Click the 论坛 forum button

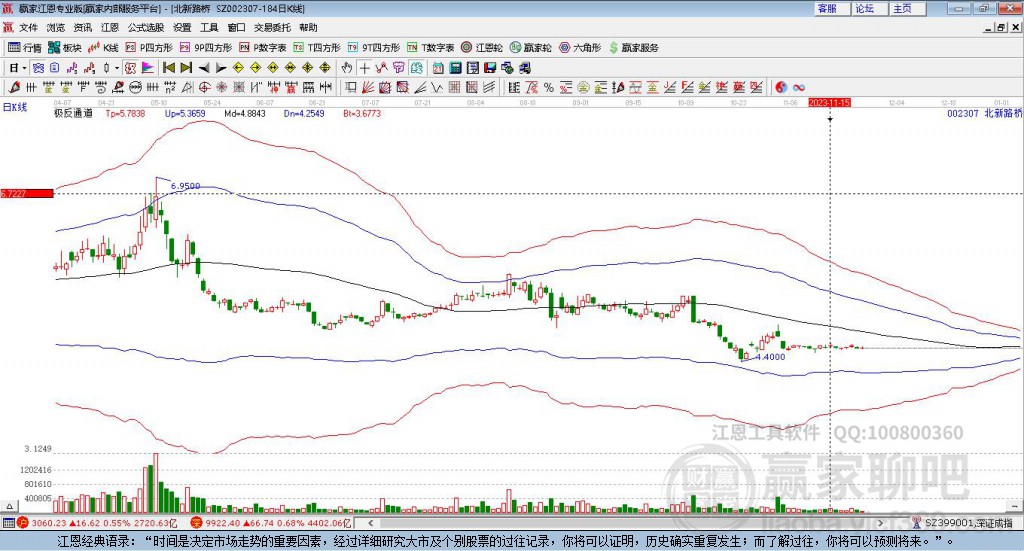coord(870,8)
